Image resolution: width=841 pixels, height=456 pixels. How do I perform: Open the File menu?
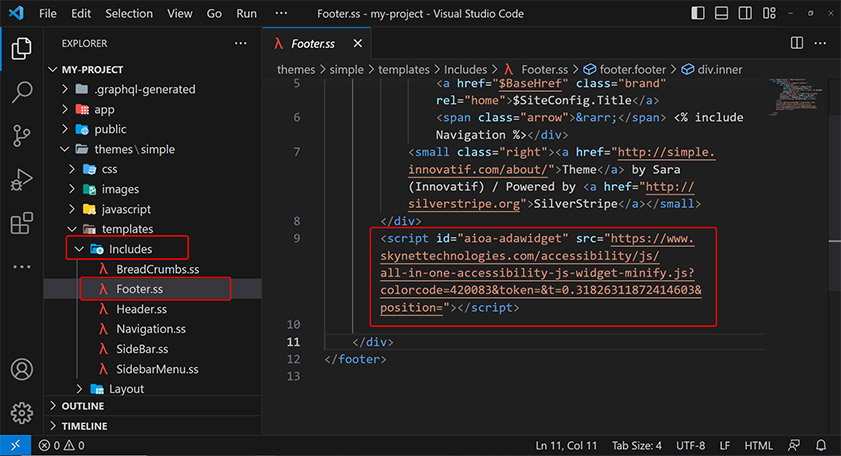pos(48,13)
